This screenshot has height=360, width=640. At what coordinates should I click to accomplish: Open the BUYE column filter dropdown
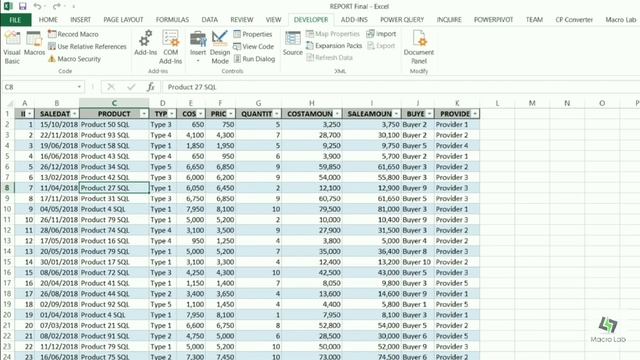tap(429, 114)
